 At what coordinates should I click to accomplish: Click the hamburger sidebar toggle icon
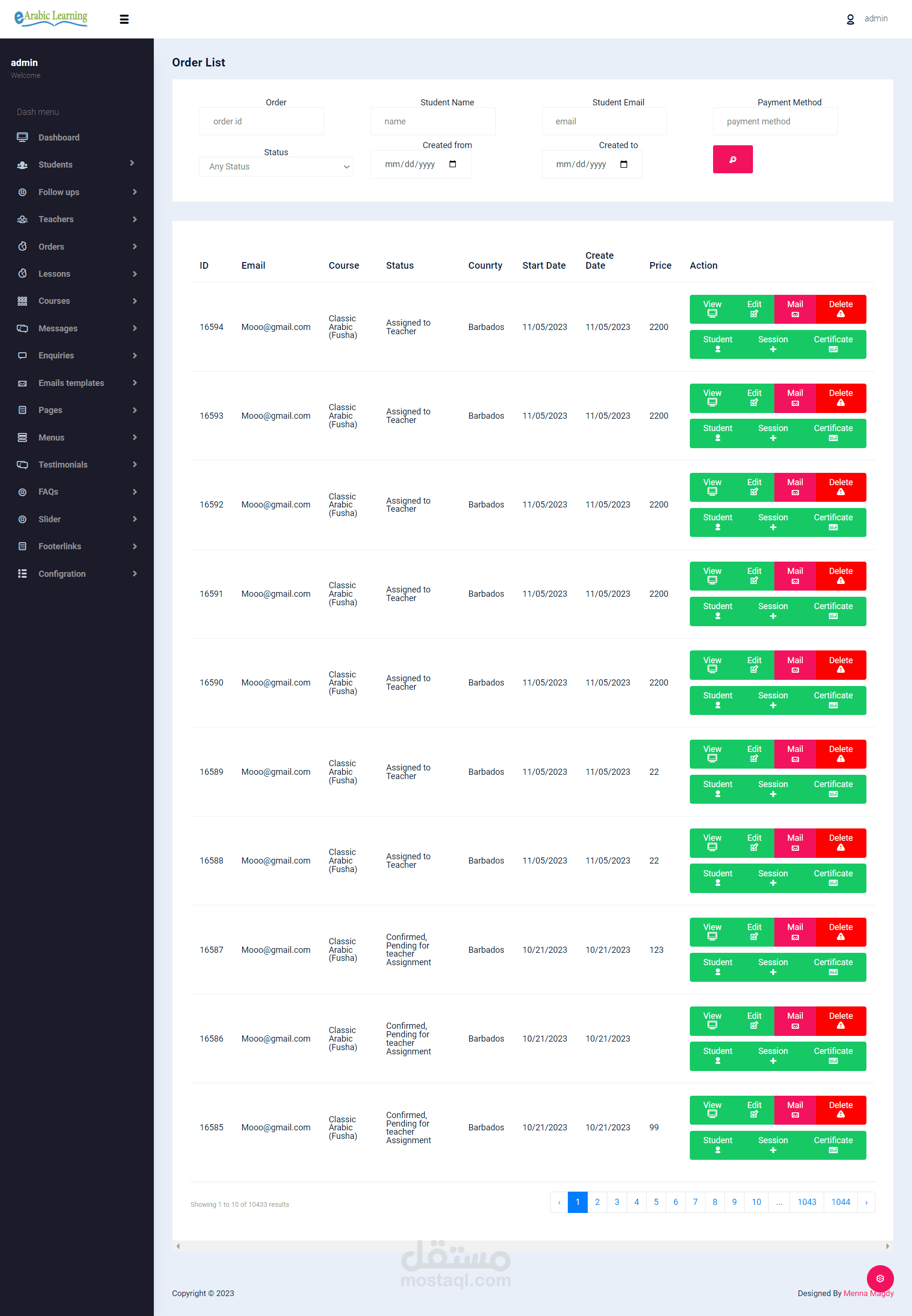pos(124,19)
